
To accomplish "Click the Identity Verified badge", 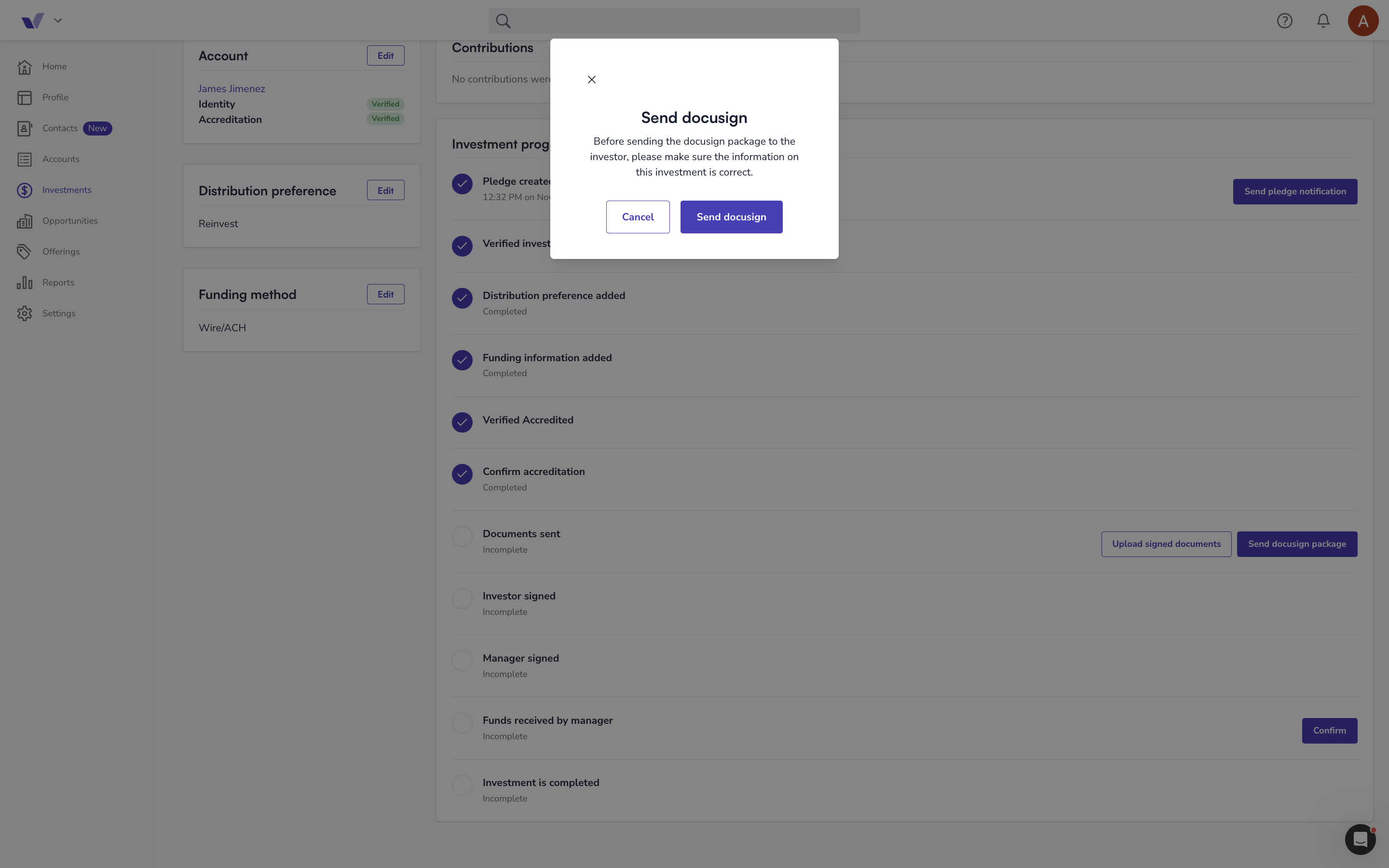I will tap(386, 104).
